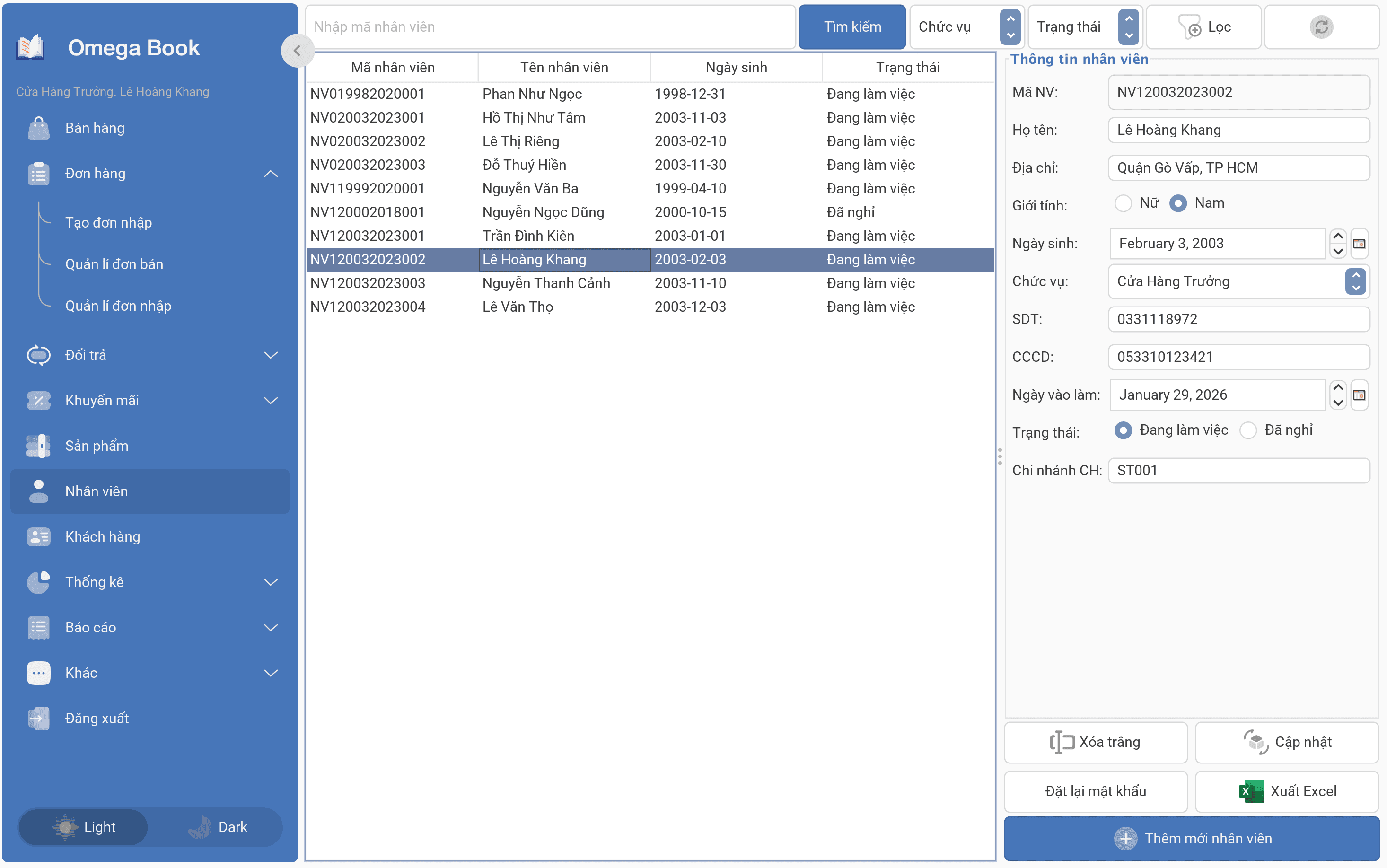This screenshot has width=1387, height=868.
Task: Open the calendar picker for Ngày sinh
Action: tap(1359, 244)
